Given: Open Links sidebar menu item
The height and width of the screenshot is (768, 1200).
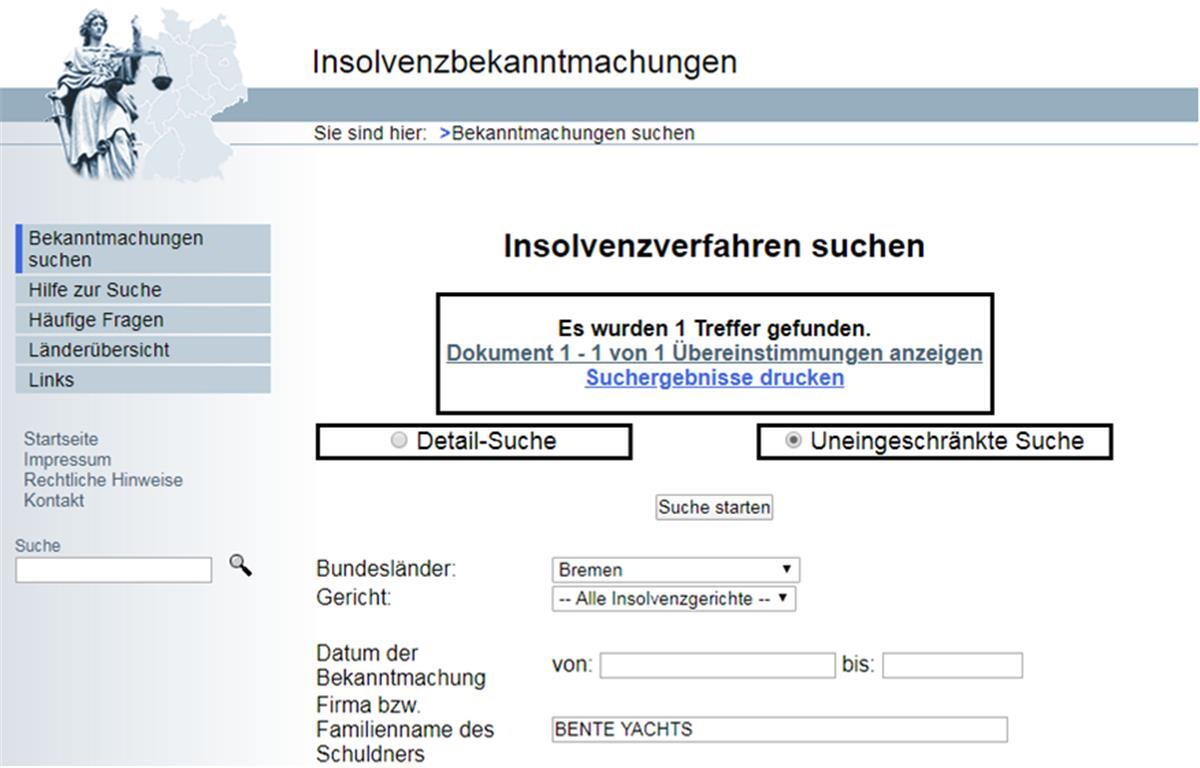Looking at the screenshot, I should coord(52,380).
